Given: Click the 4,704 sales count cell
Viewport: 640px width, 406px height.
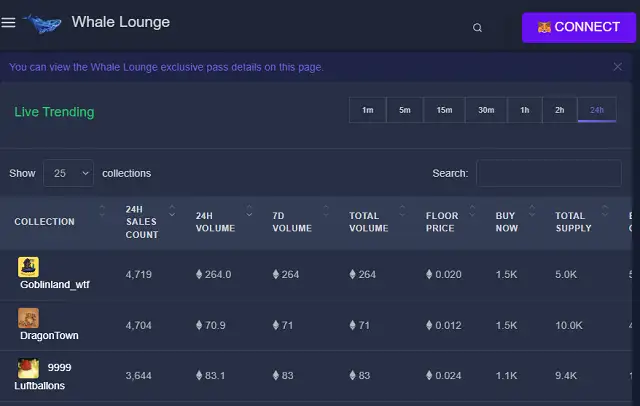Looking at the screenshot, I should coord(138,325).
